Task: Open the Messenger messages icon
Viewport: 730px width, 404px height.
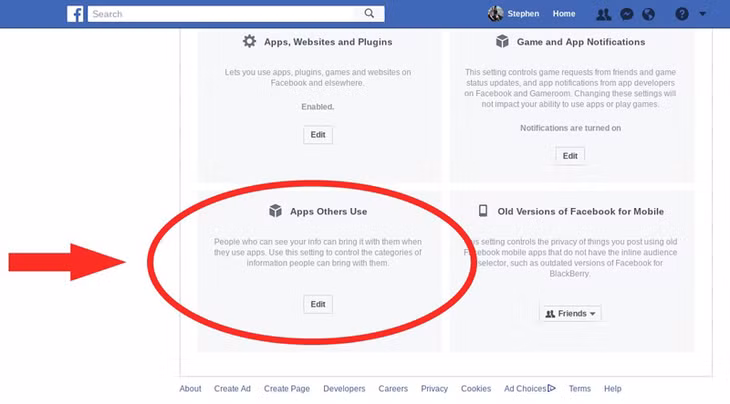Action: [627, 14]
